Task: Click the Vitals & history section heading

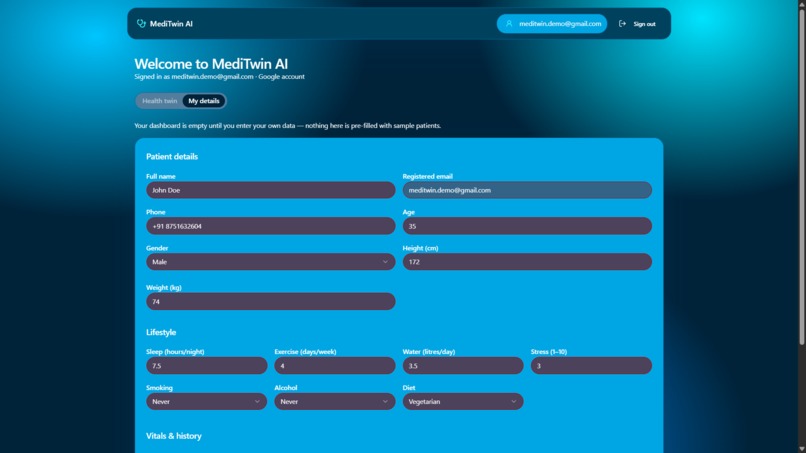Action: click(174, 436)
